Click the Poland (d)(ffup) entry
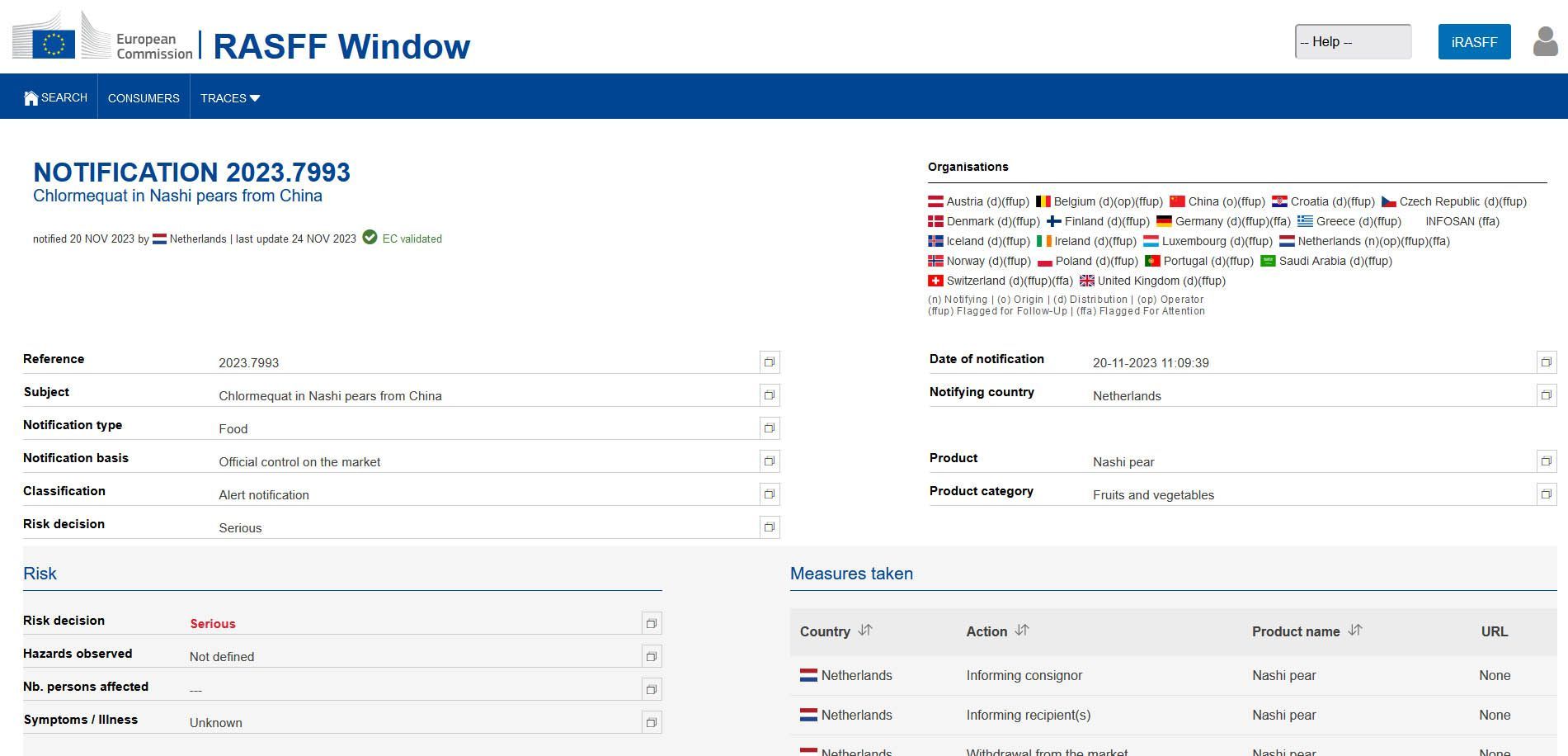Screen dimensions: 1568x756 click(1088, 261)
